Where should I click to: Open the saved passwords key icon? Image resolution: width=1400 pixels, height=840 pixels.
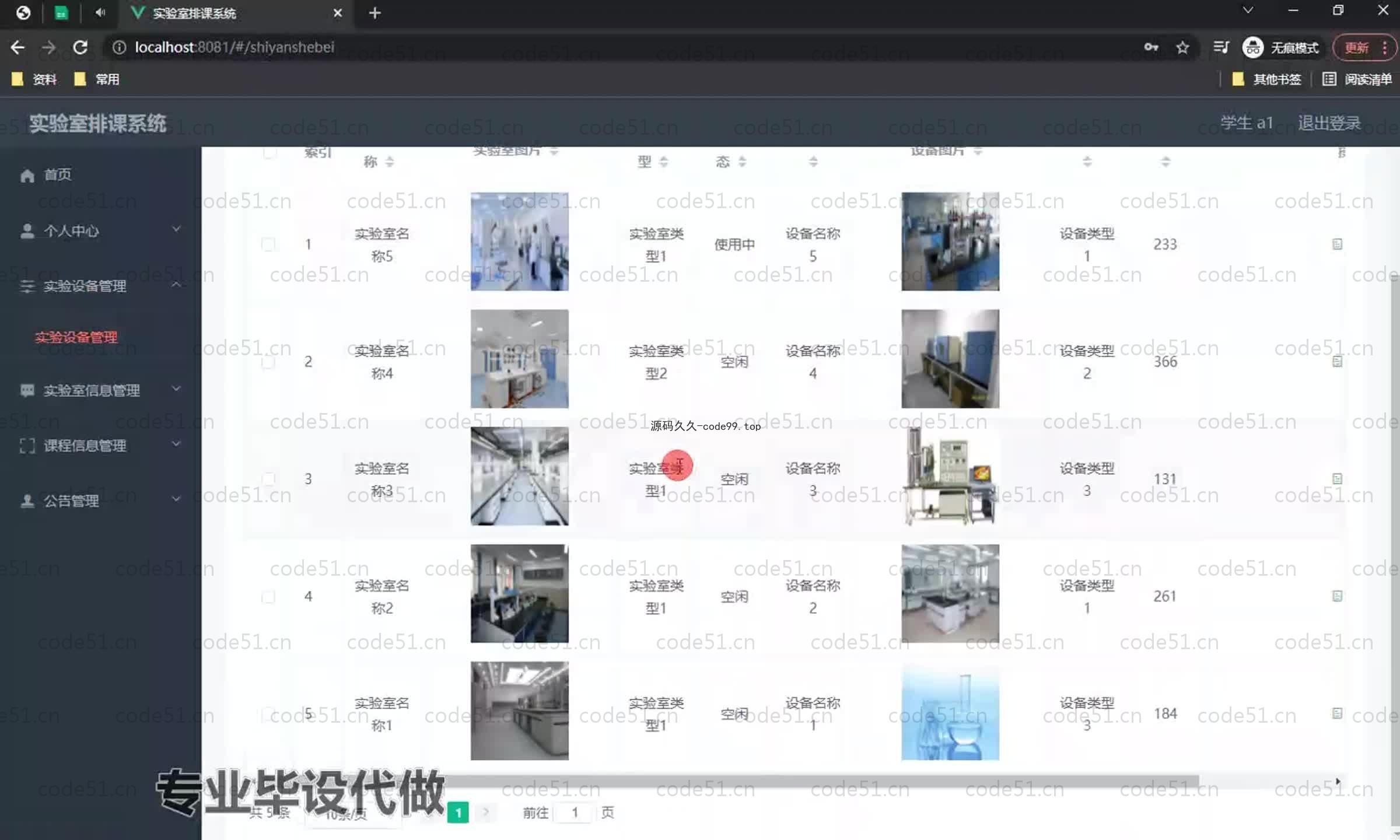(x=1151, y=47)
